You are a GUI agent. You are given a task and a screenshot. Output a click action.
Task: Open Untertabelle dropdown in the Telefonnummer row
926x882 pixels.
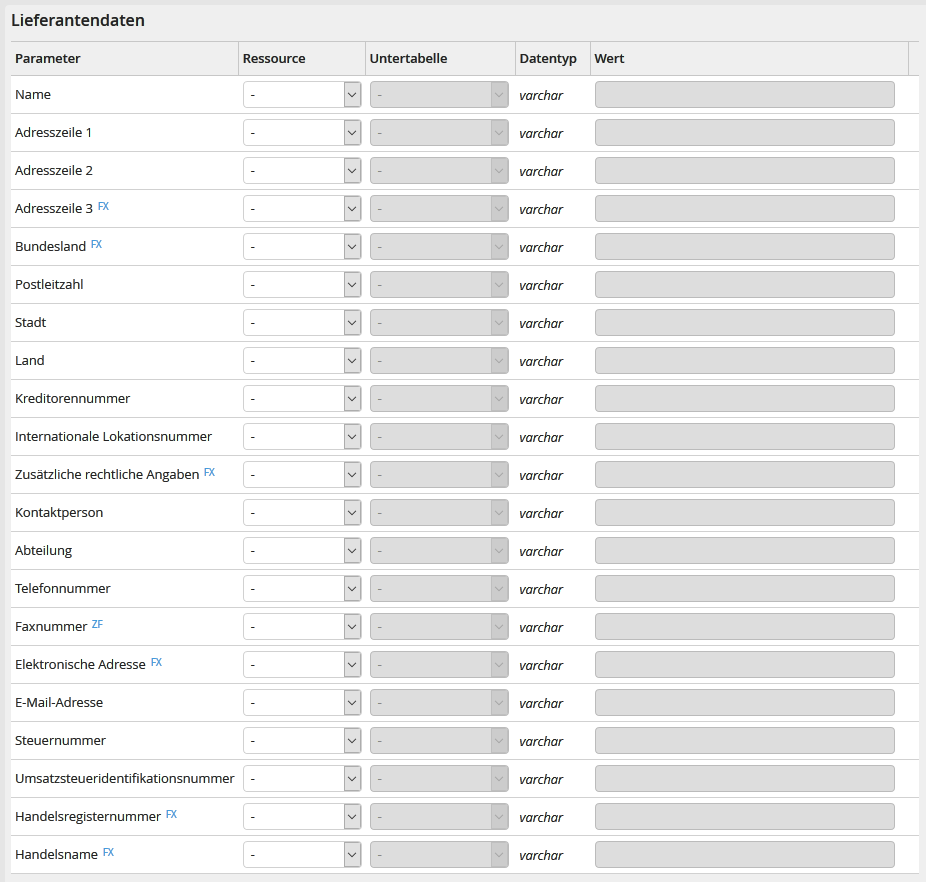439,589
